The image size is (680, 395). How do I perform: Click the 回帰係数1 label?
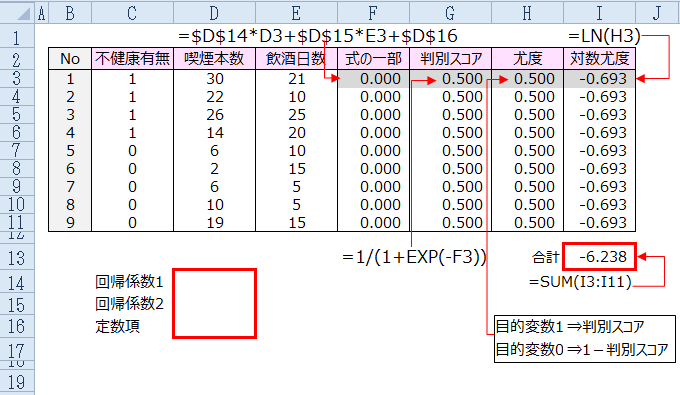(129, 282)
